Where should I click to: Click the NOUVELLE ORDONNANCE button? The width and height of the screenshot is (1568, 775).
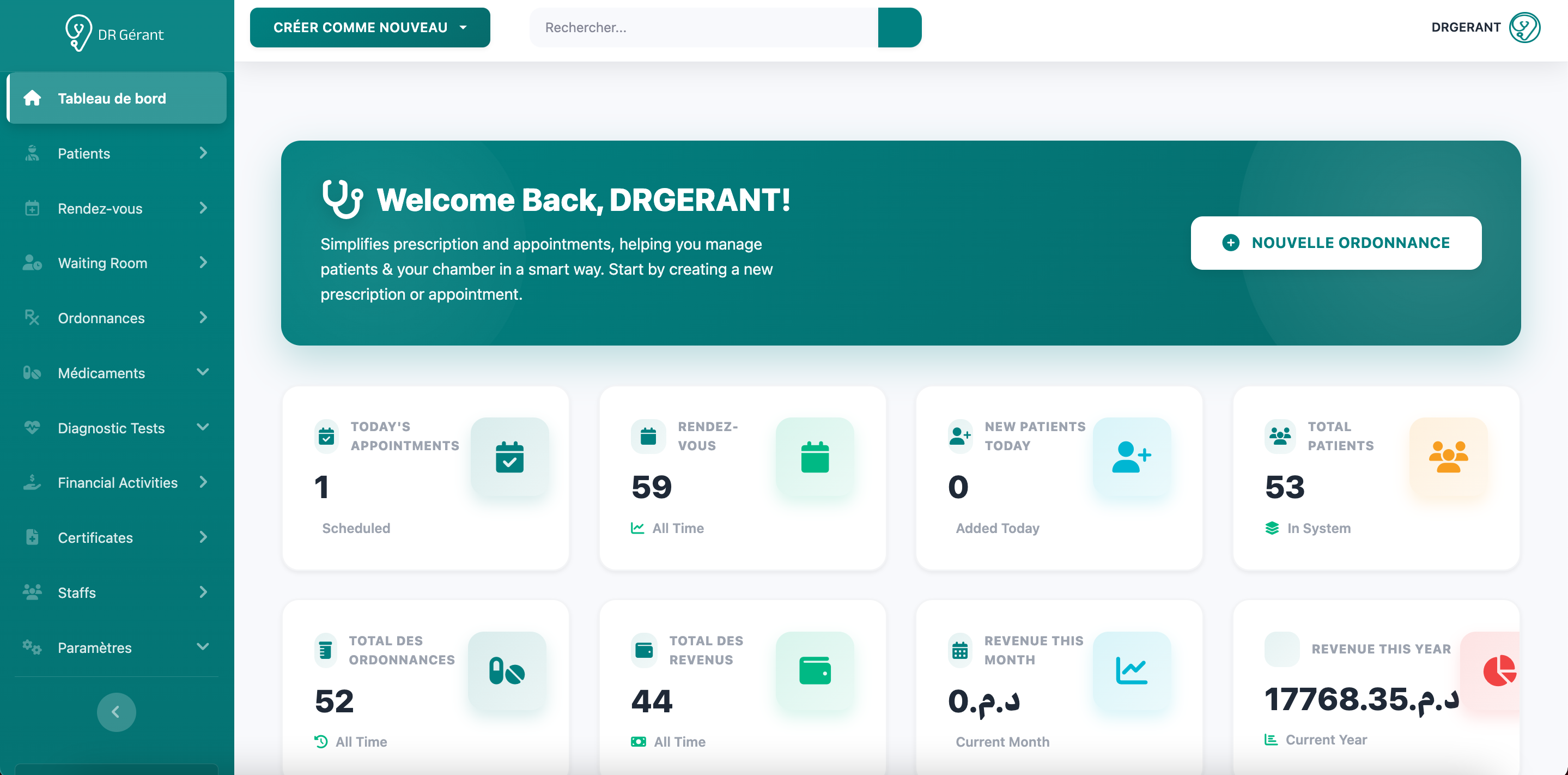coord(1335,243)
